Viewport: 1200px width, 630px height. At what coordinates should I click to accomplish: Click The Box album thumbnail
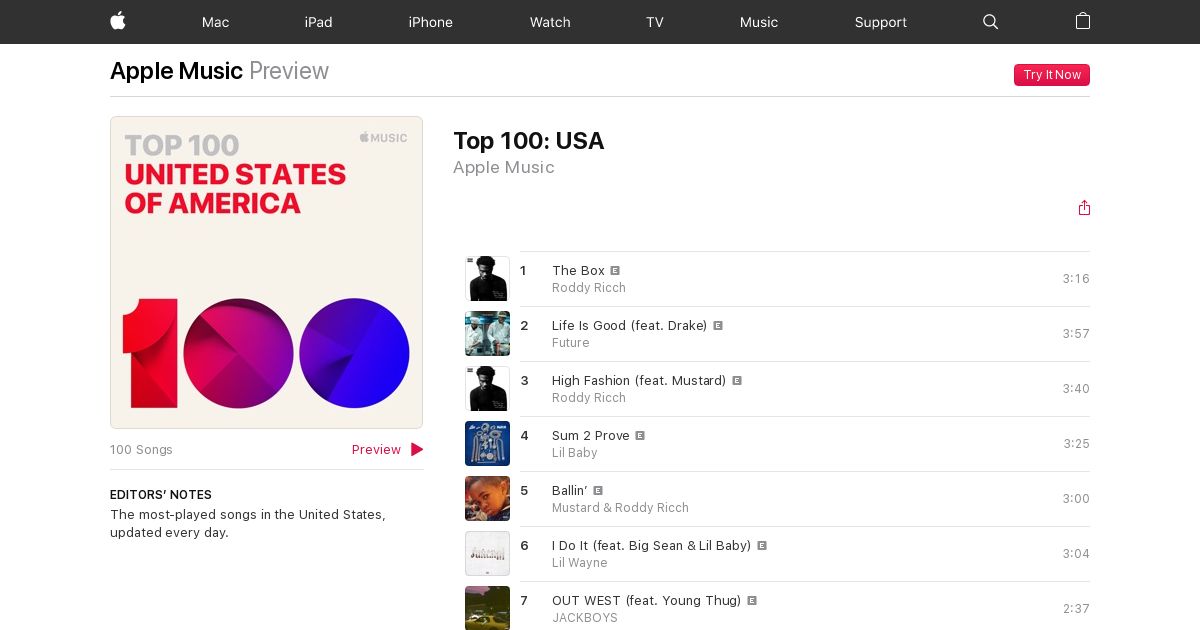pyautogui.click(x=487, y=279)
